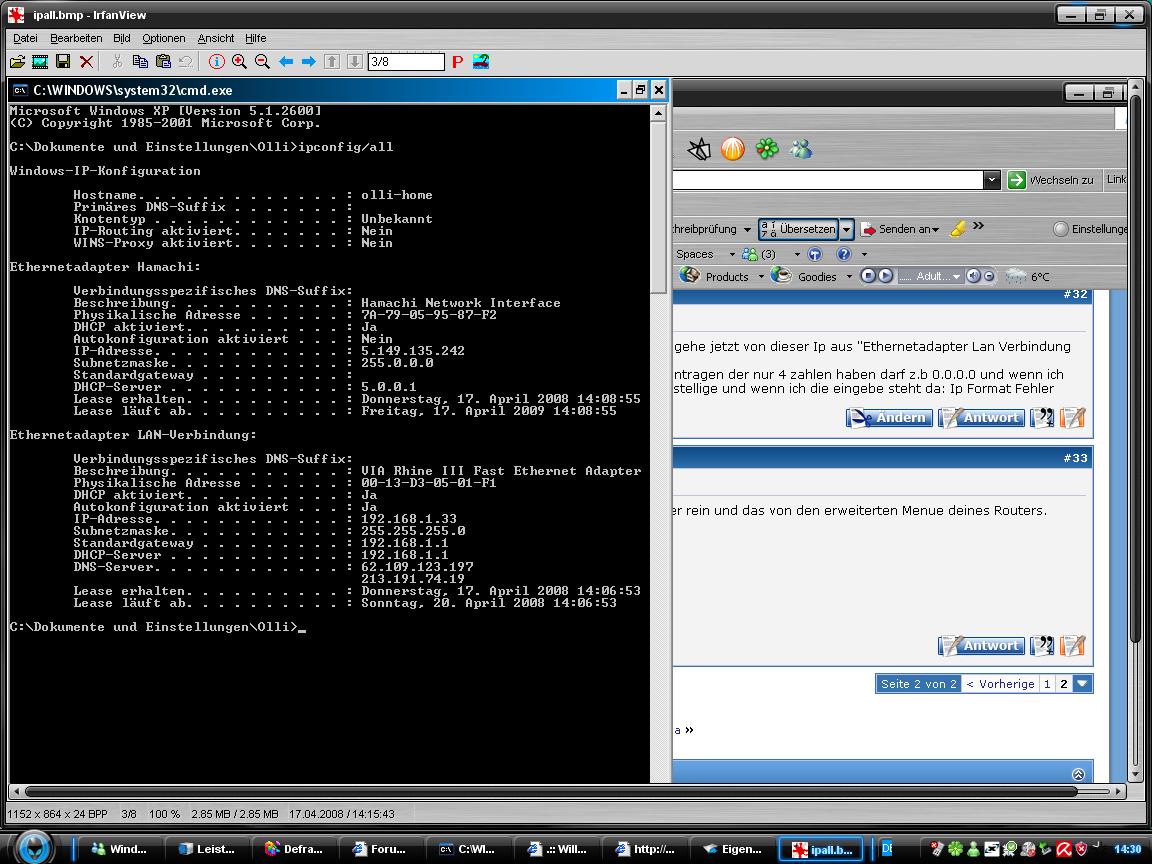The width and height of the screenshot is (1152, 864).
Task: Click the yellow highlighter icon in the browser toolbar
Action: point(958,229)
